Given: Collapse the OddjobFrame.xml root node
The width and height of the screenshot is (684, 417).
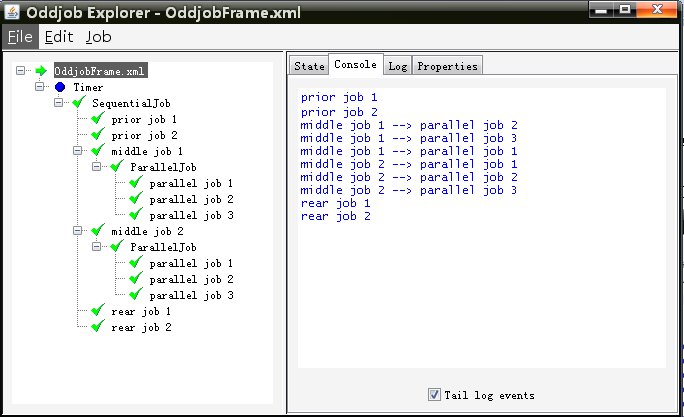Looking at the screenshot, I should (22, 72).
